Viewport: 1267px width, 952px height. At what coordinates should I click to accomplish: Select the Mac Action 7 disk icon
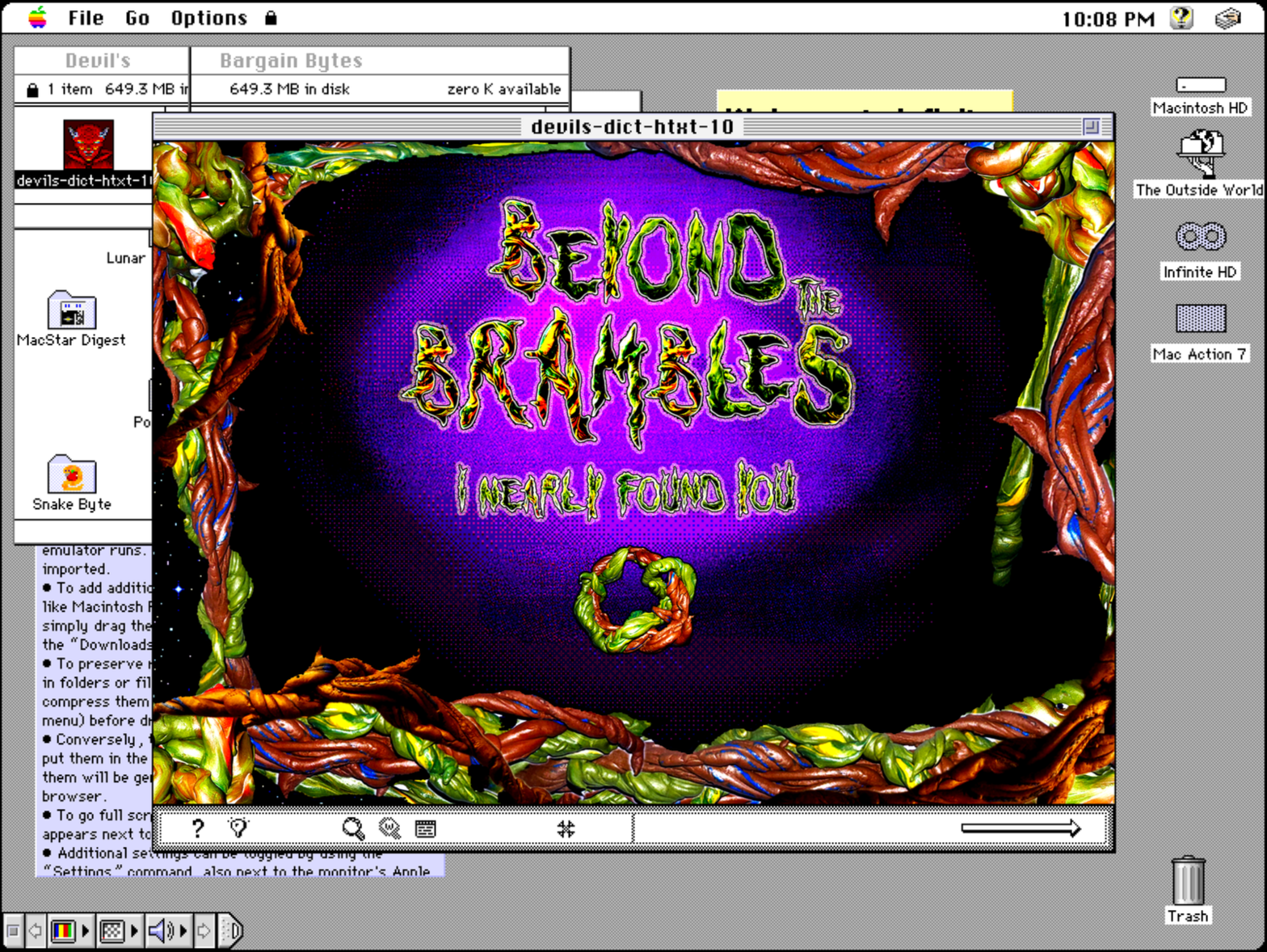[1200, 318]
